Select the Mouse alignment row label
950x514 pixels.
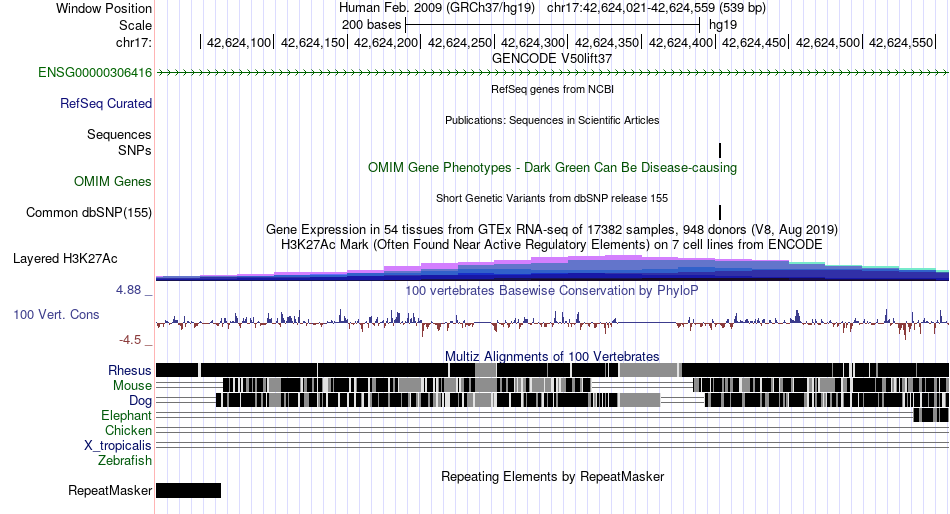[x=132, y=386]
